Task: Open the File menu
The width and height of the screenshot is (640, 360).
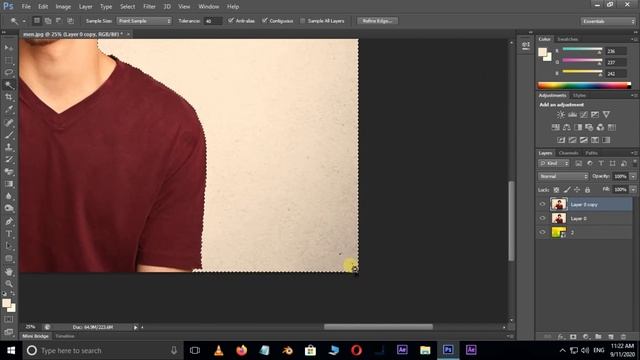Action: [26, 7]
